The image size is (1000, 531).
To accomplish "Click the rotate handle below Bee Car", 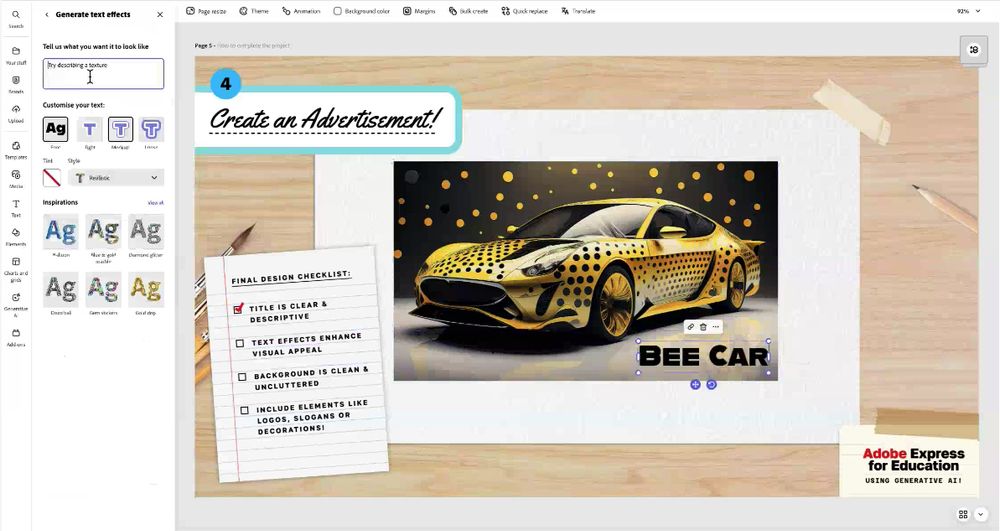I will 711,384.
